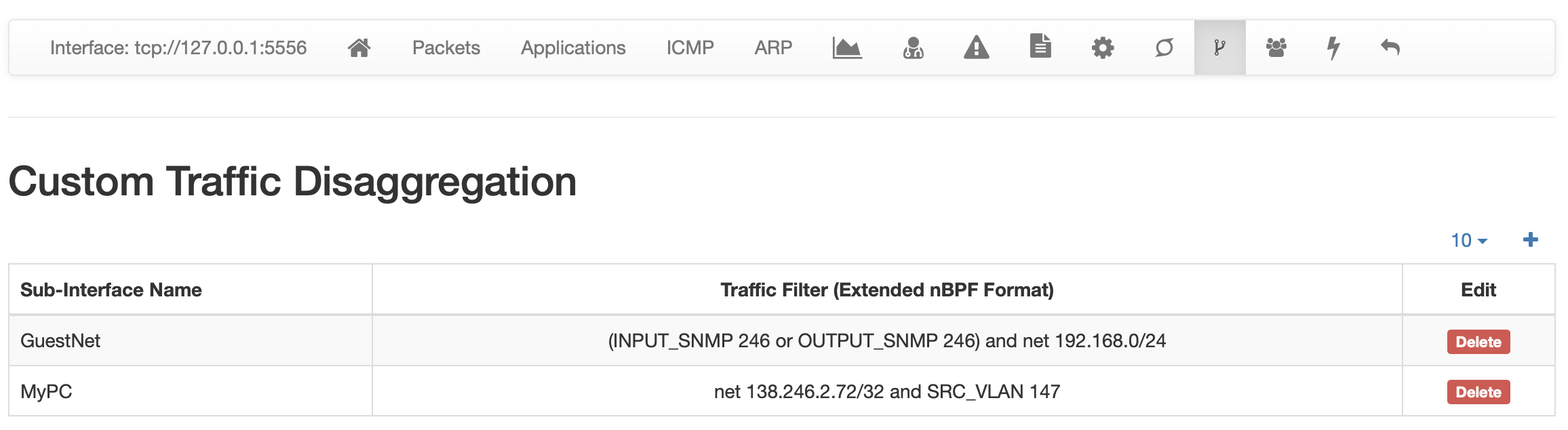Expand the 10 rows-per-page dropdown
1568x430 pixels.
tap(1469, 240)
